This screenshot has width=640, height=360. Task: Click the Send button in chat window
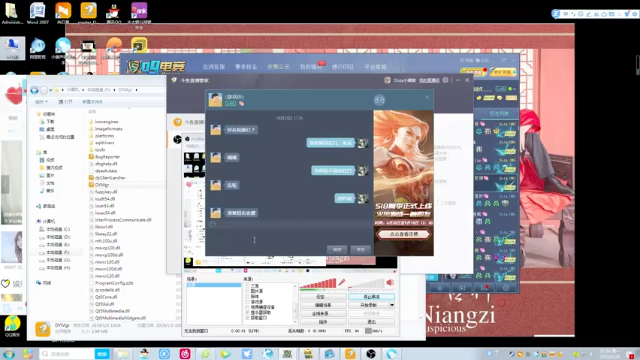click(x=360, y=249)
